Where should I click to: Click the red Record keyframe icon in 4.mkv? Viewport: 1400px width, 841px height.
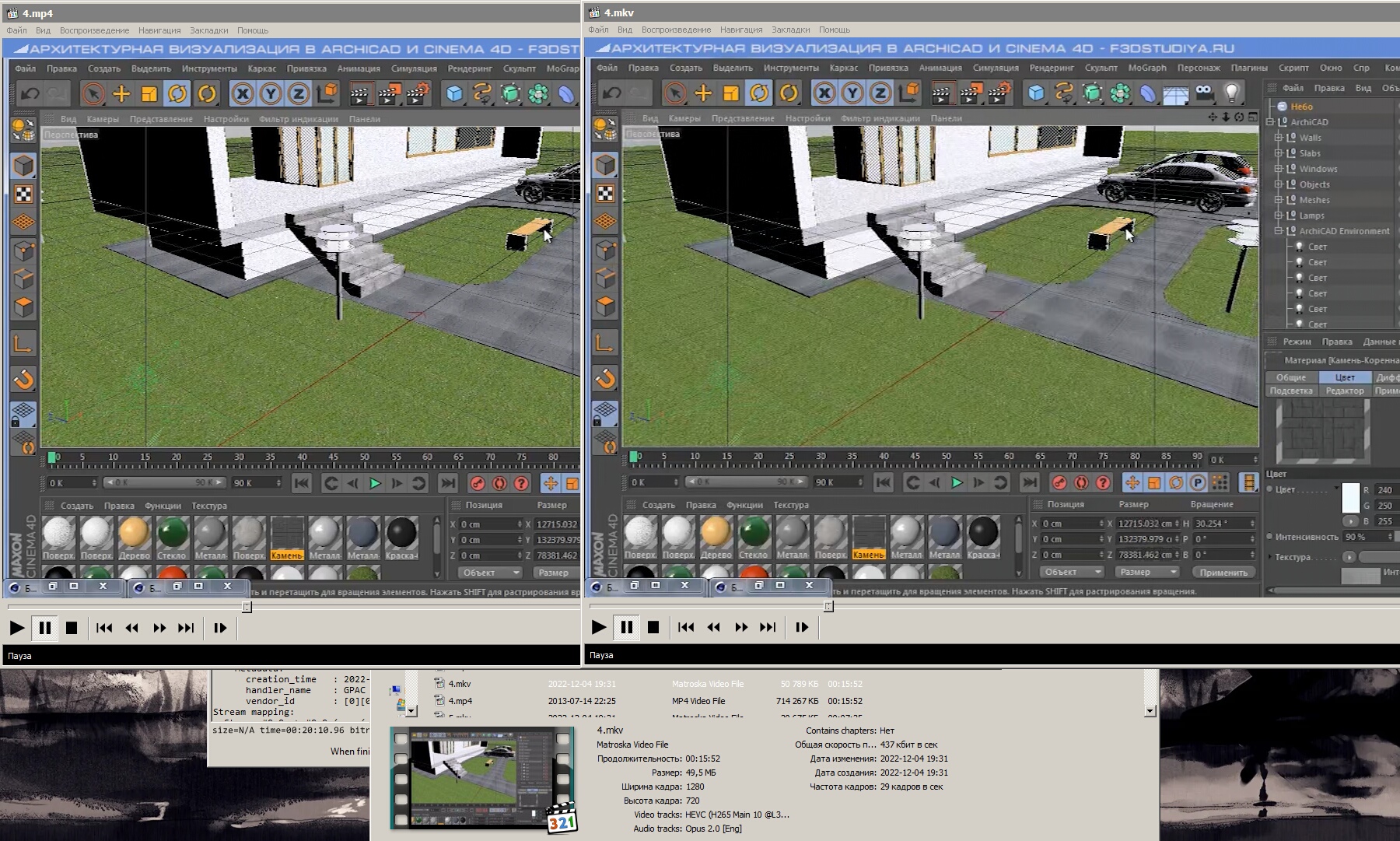click(x=1059, y=482)
